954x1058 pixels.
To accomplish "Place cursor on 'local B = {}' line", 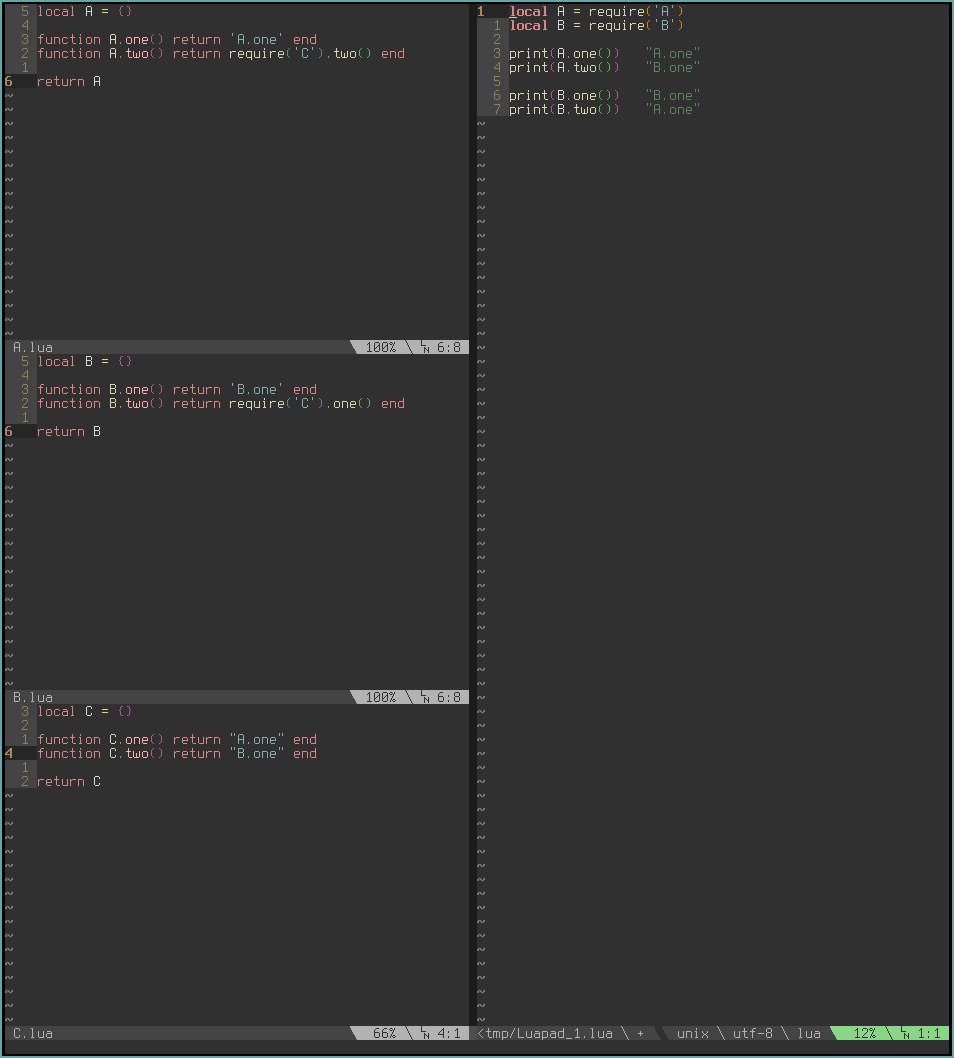I will point(84,362).
